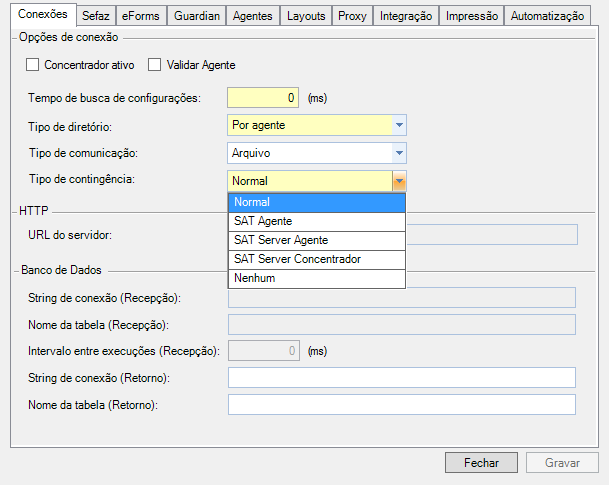The width and height of the screenshot is (609, 485).
Task: Switch to the Sefaz tab
Action: click(96, 16)
